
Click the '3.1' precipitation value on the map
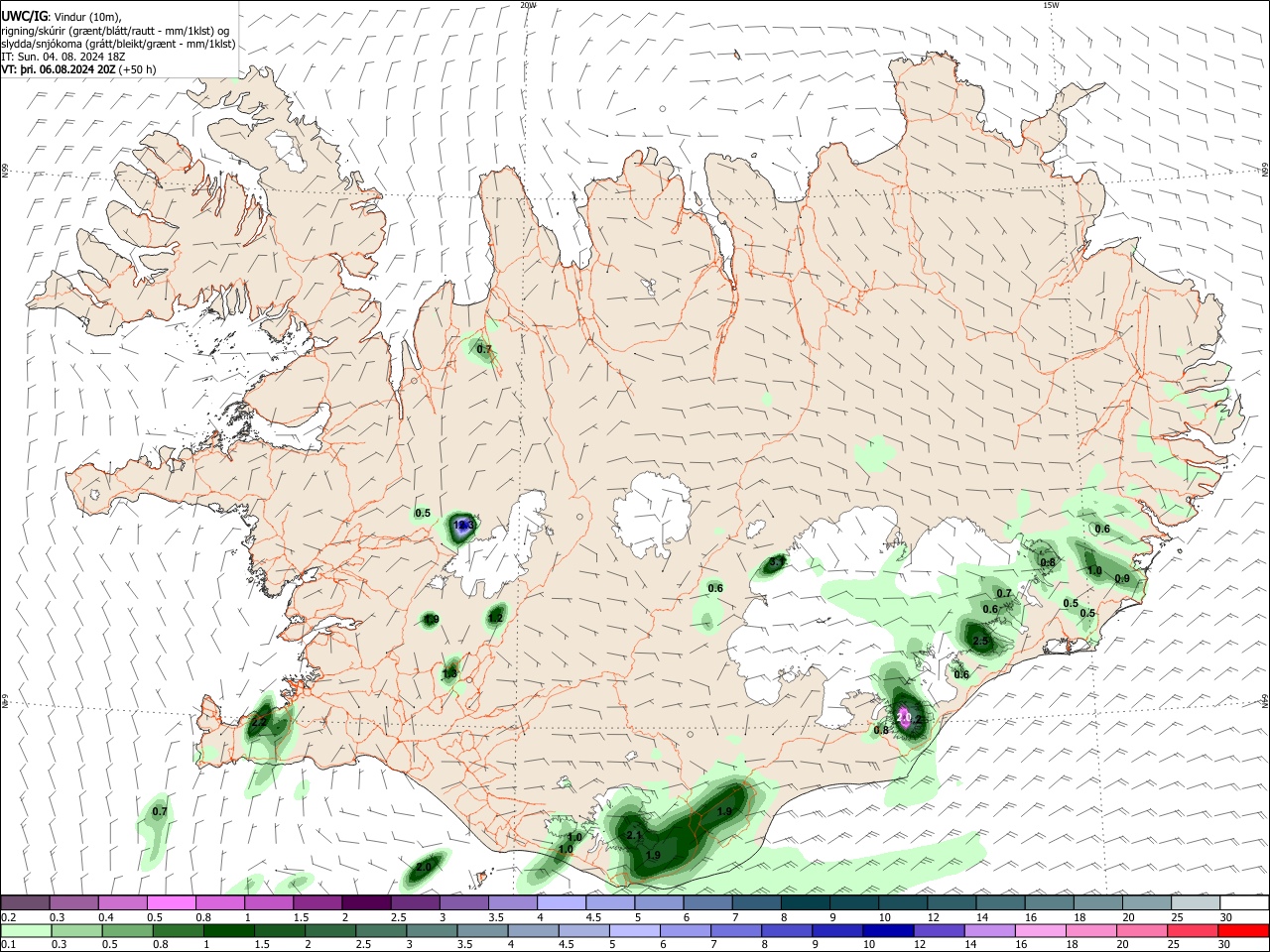[777, 561]
